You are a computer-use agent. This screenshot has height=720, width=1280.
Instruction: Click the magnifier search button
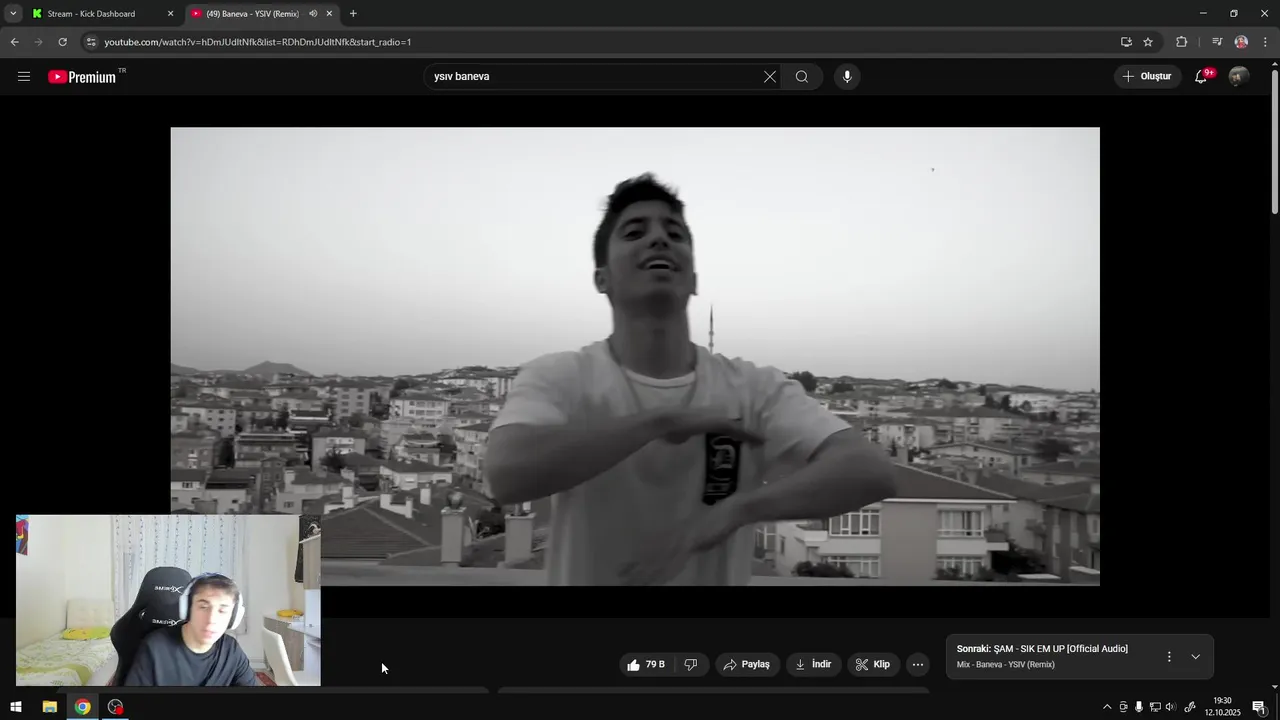pyautogui.click(x=802, y=76)
